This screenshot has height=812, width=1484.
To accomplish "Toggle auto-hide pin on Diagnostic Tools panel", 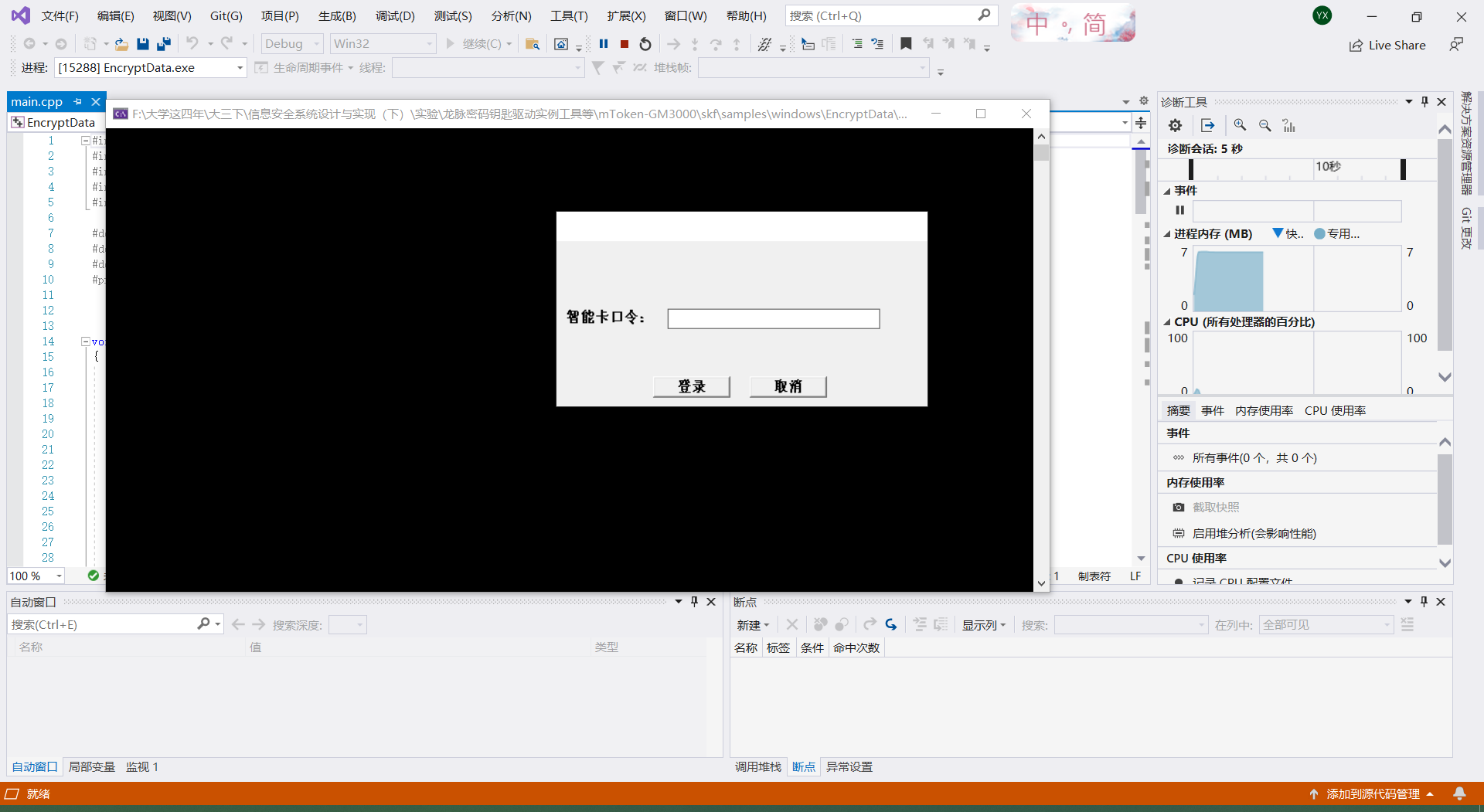I will [1424, 102].
